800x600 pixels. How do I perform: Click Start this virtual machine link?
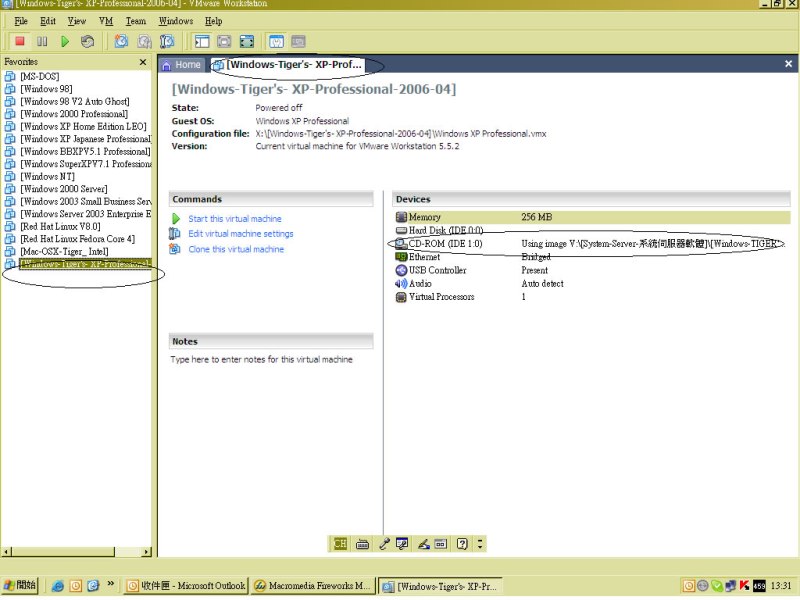[235, 219]
